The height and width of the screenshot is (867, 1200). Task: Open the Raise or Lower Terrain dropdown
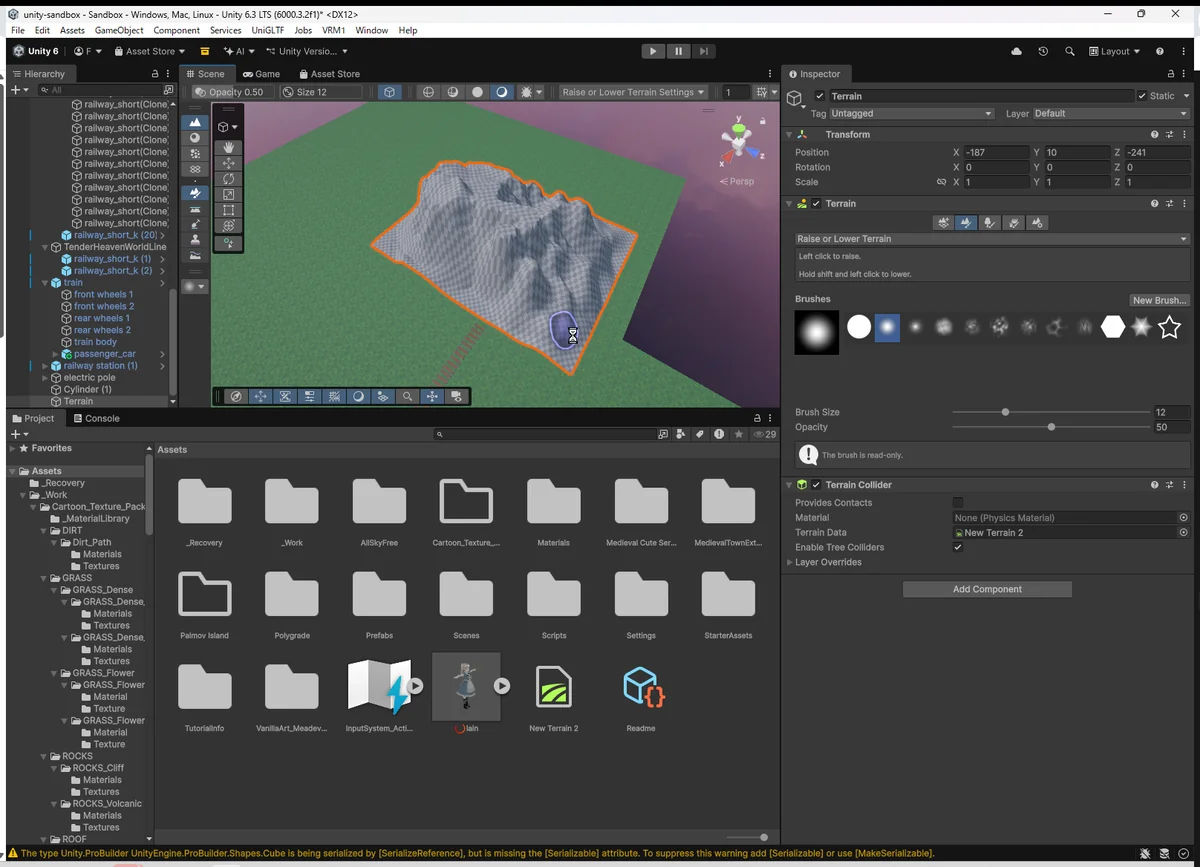point(991,239)
